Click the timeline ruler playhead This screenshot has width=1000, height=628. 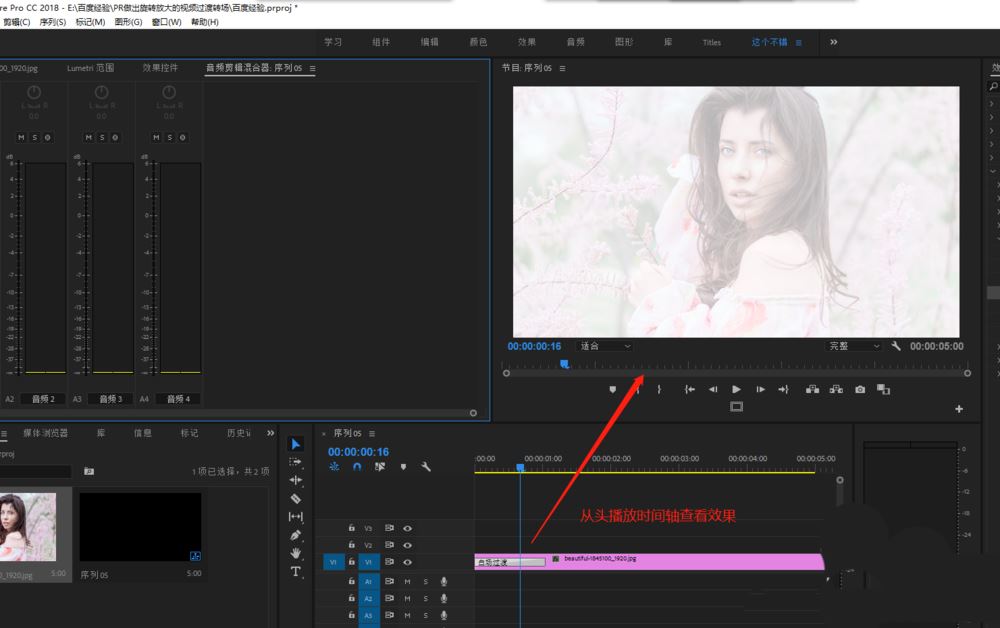click(x=520, y=468)
